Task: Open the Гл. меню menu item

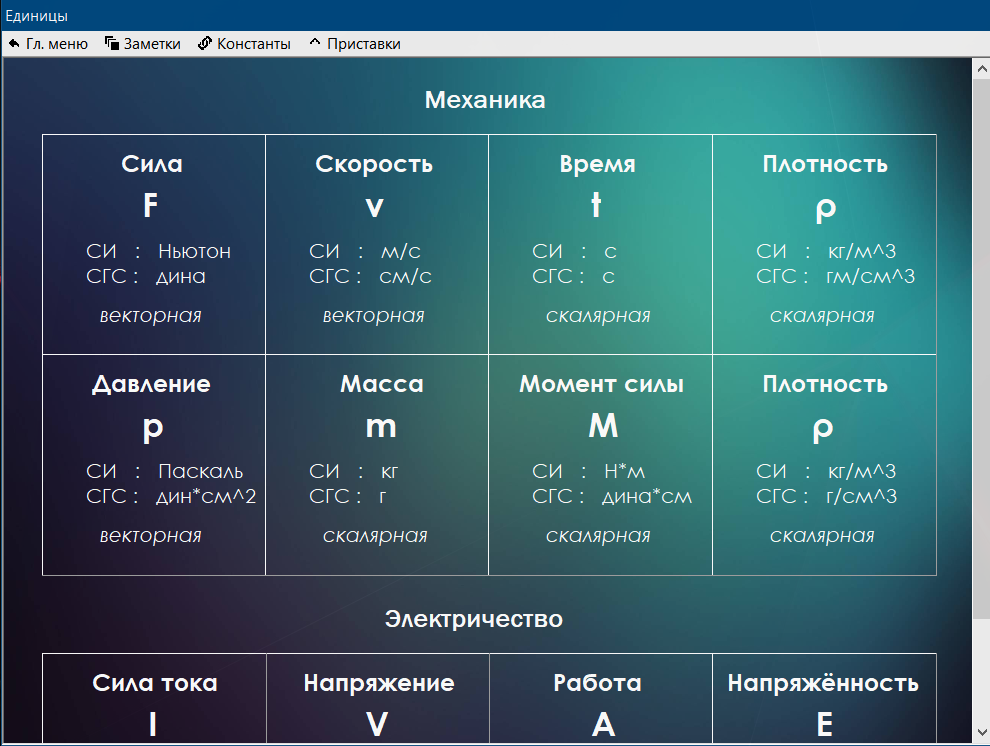Action: pos(48,44)
